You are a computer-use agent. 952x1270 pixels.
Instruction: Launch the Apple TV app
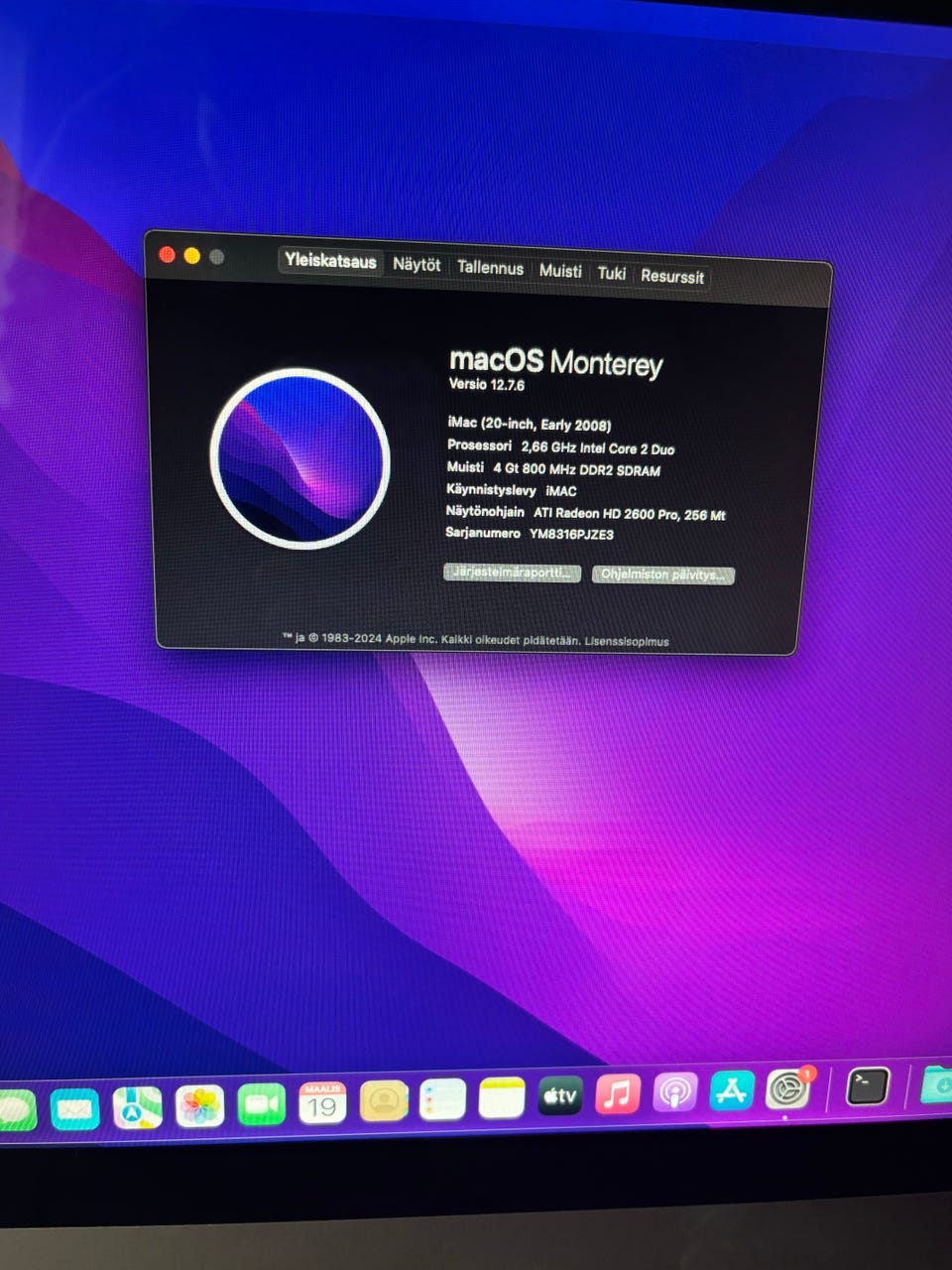coord(560,1095)
